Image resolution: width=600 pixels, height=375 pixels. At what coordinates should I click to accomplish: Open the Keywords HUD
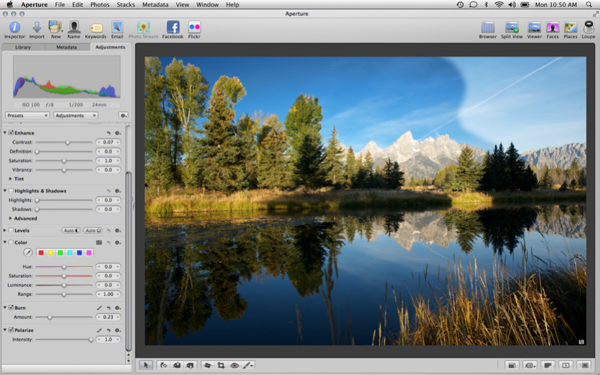coord(95,30)
